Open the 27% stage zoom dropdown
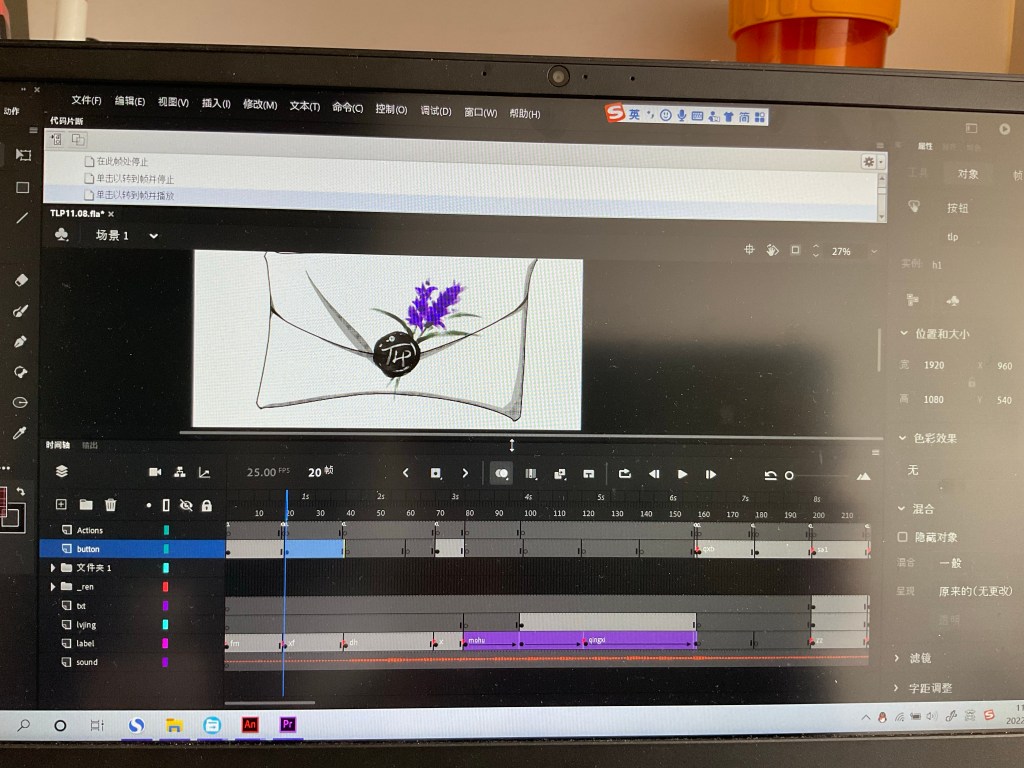The width and height of the screenshot is (1024, 768). pyautogui.click(x=874, y=252)
